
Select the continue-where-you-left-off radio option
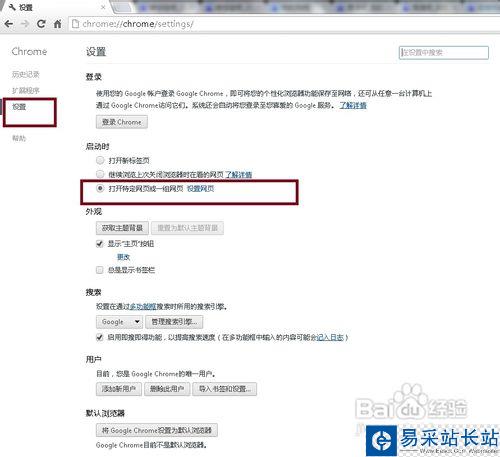(x=100, y=174)
